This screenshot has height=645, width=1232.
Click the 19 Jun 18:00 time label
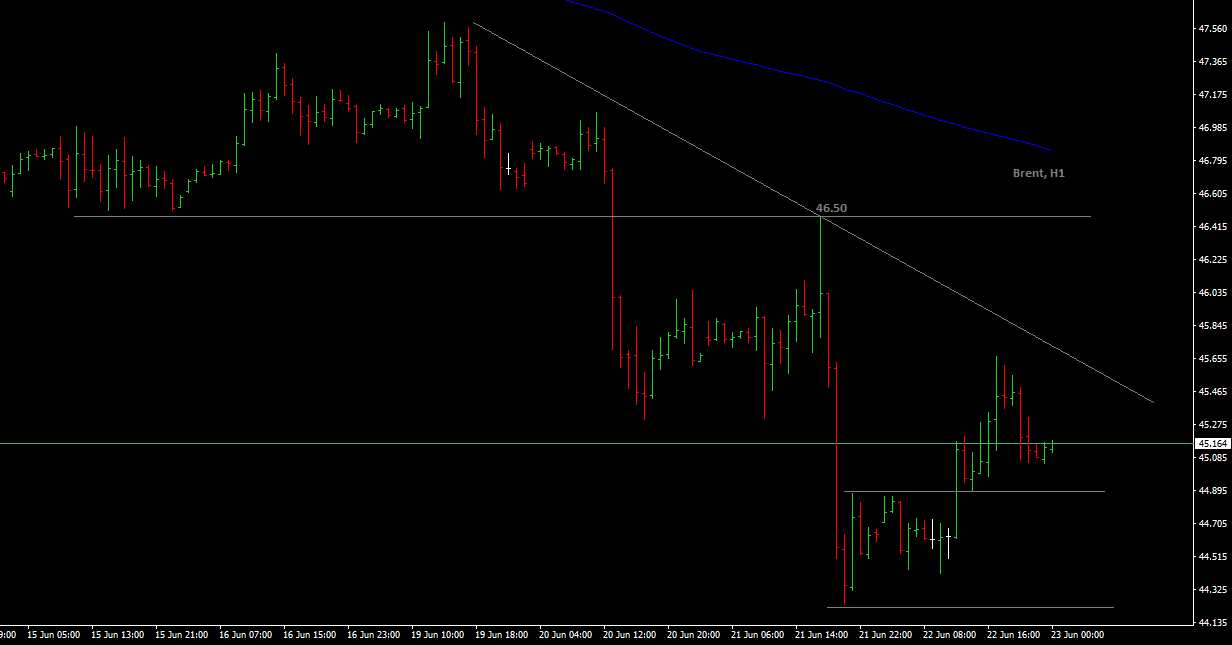click(x=501, y=634)
